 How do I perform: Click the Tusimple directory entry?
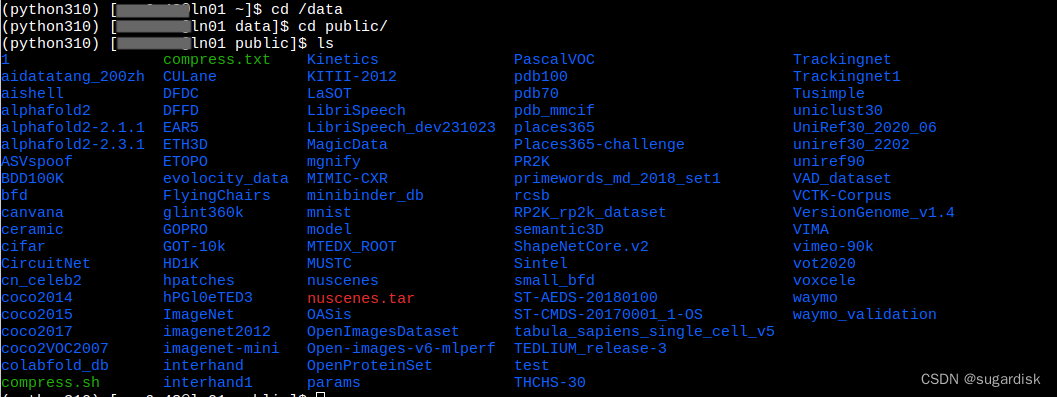pos(828,94)
